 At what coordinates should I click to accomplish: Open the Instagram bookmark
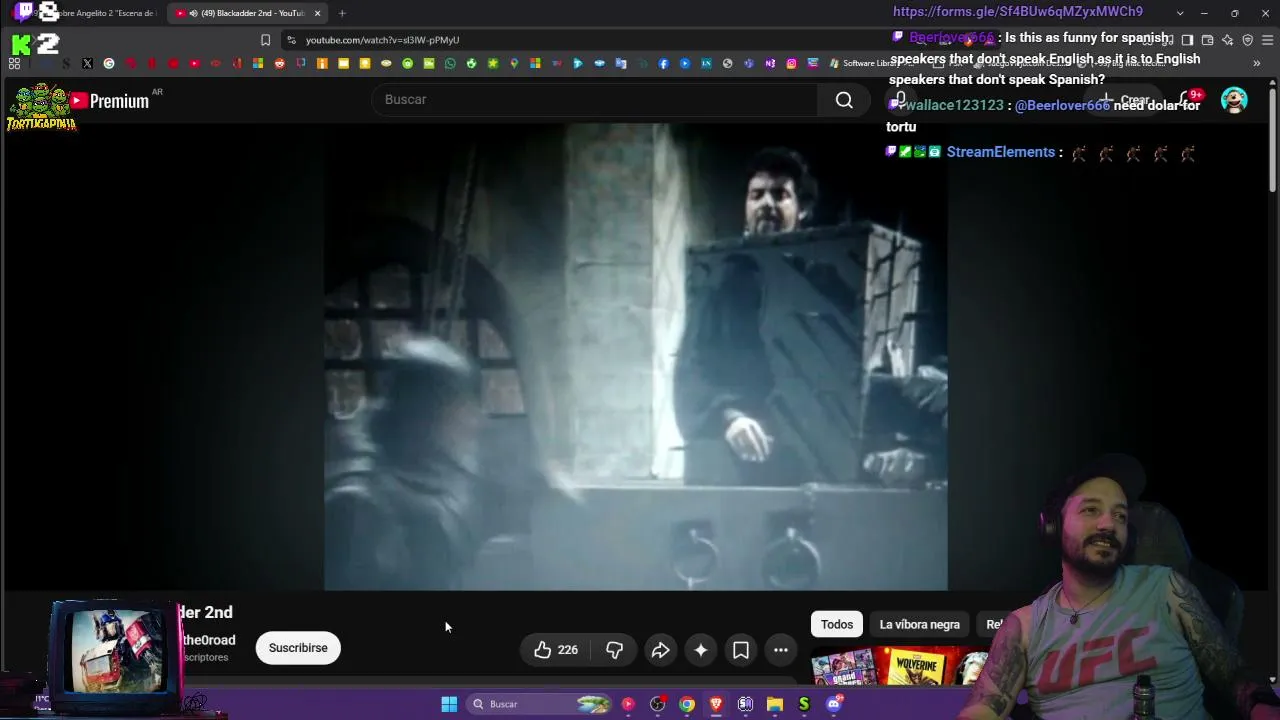click(x=791, y=64)
